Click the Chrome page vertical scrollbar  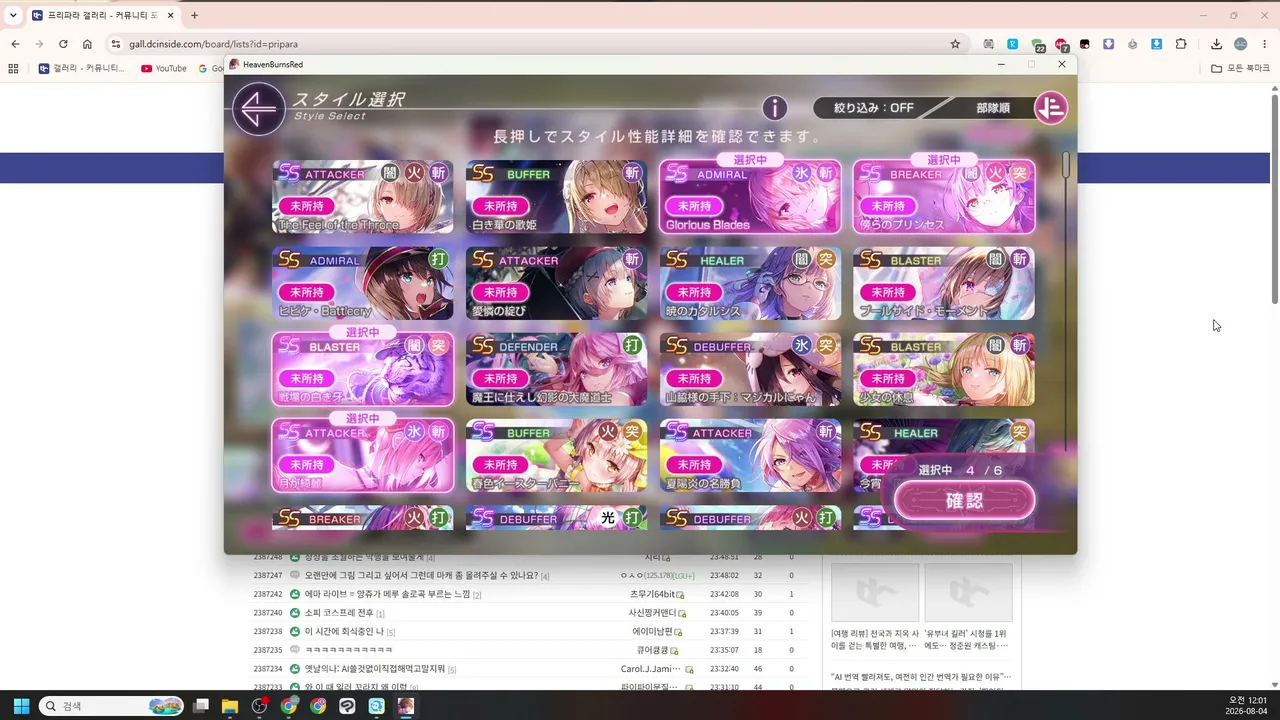pyautogui.click(x=1274, y=200)
